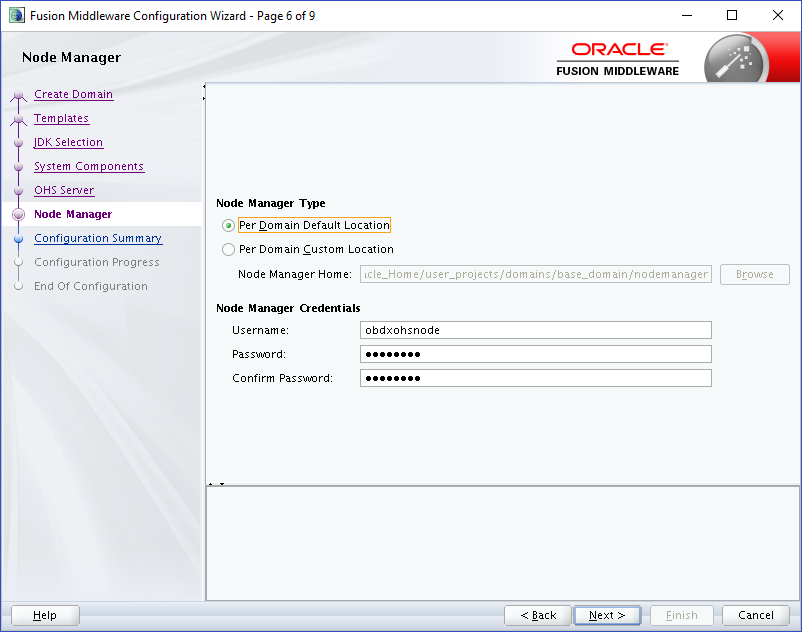Click the Password input field
Image resolution: width=802 pixels, height=632 pixels.
click(x=536, y=354)
